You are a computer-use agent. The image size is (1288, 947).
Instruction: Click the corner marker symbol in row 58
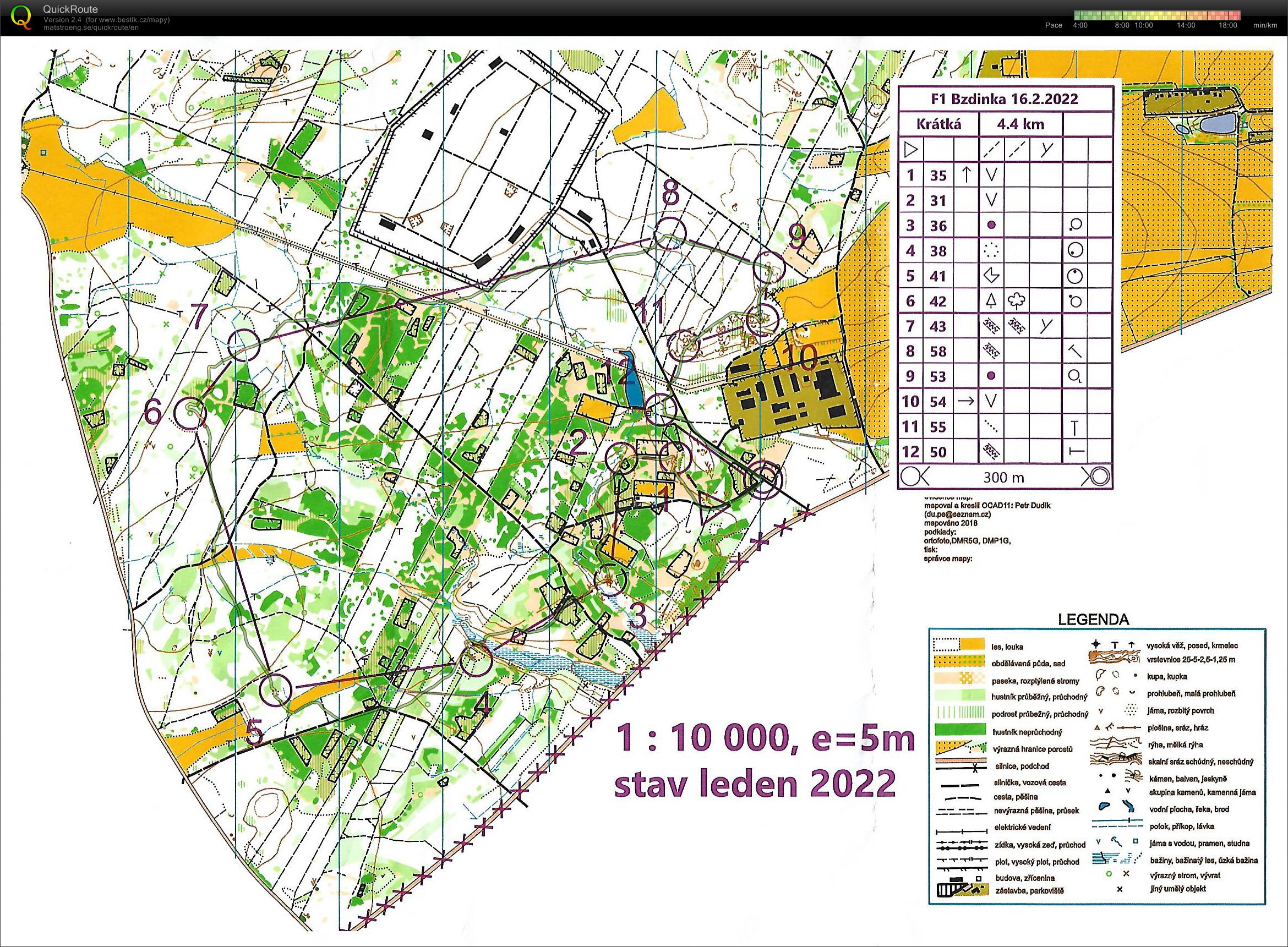[x=1075, y=351]
